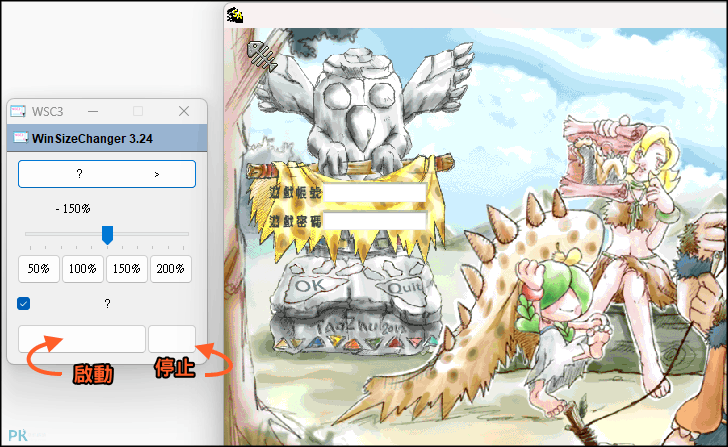This screenshot has height=447, width=728.
Task: Click the game account input field
Action: tap(374, 192)
